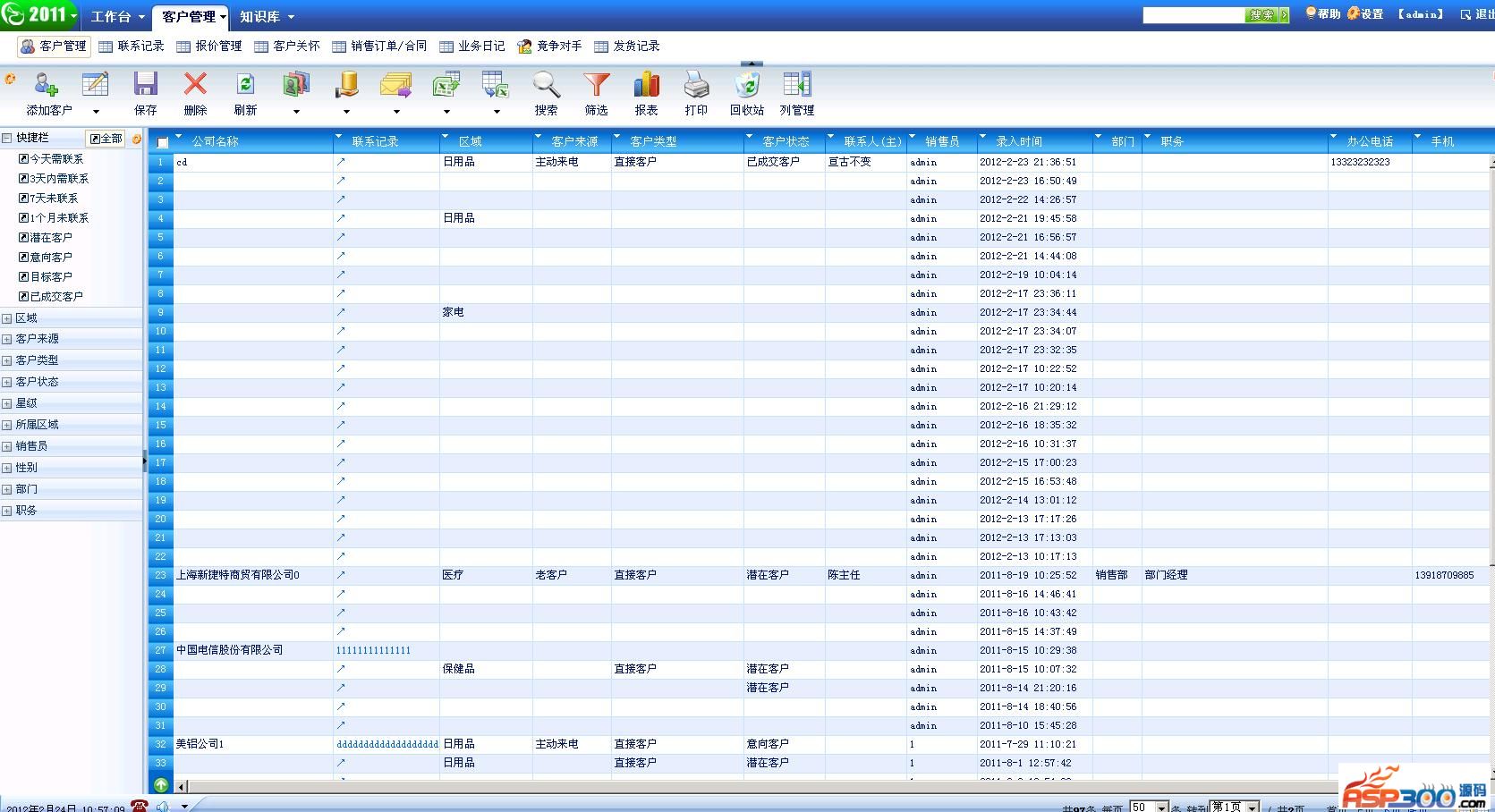This screenshot has width=1495, height=812.
Task: Open the 搜索 magnifier search tool
Action: [x=546, y=86]
